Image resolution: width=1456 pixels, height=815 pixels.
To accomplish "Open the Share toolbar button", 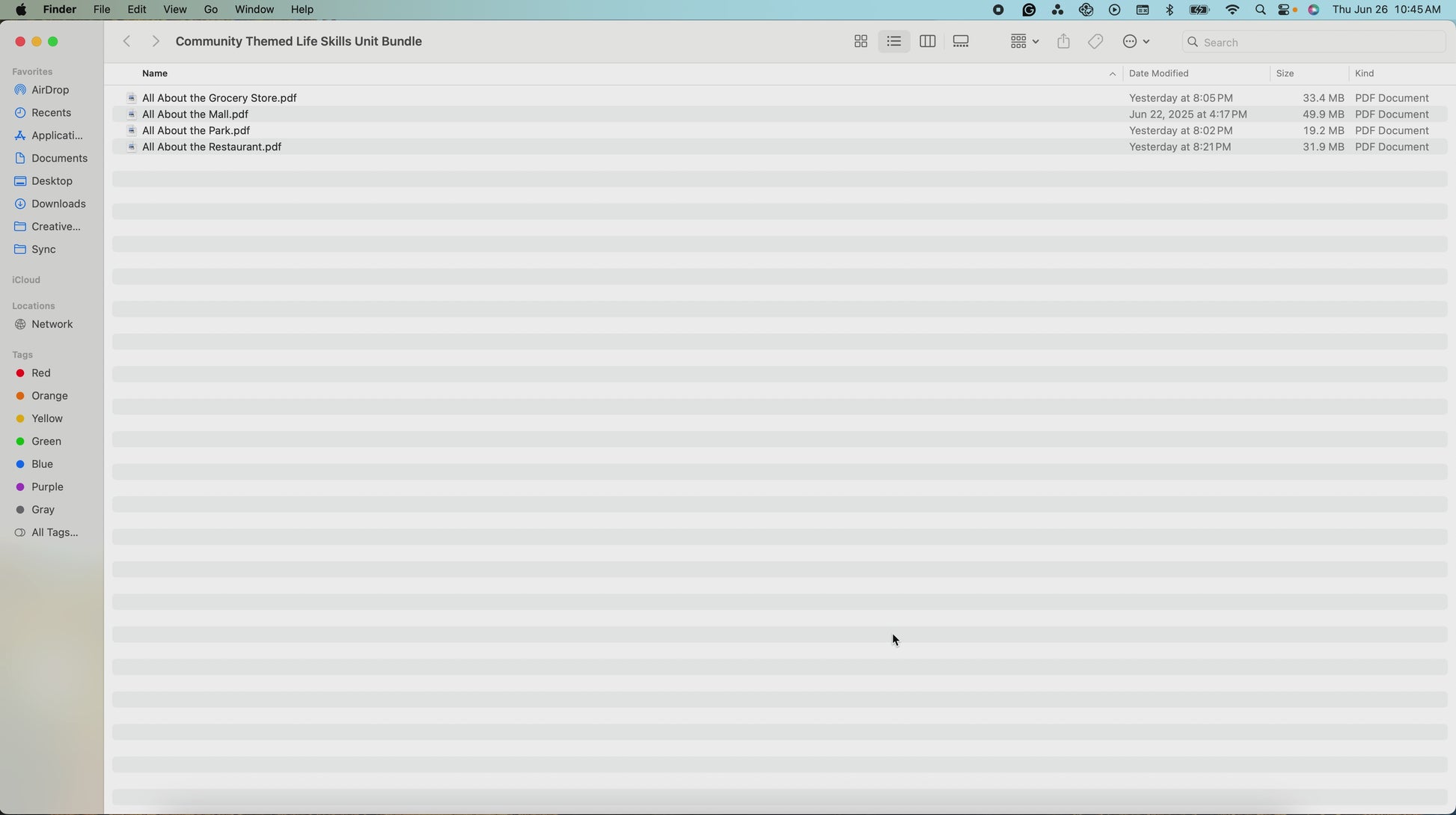I will [x=1063, y=42].
